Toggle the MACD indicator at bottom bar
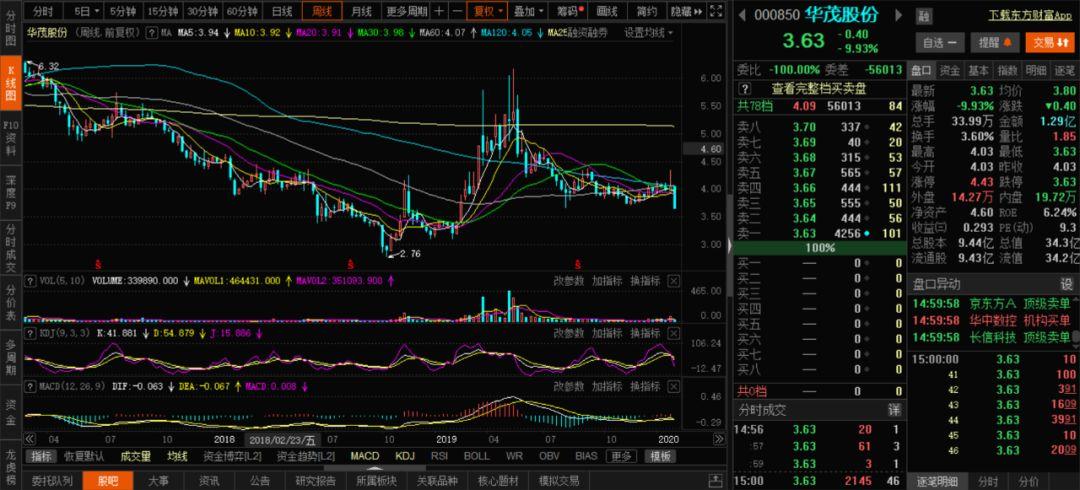Image resolution: width=1080 pixels, height=490 pixels. click(x=364, y=456)
